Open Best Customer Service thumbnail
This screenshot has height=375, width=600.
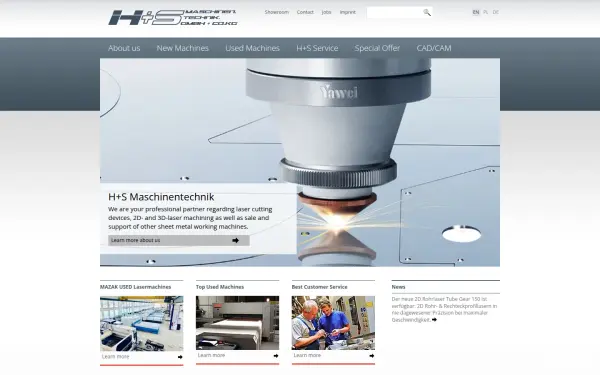[x=333, y=323]
